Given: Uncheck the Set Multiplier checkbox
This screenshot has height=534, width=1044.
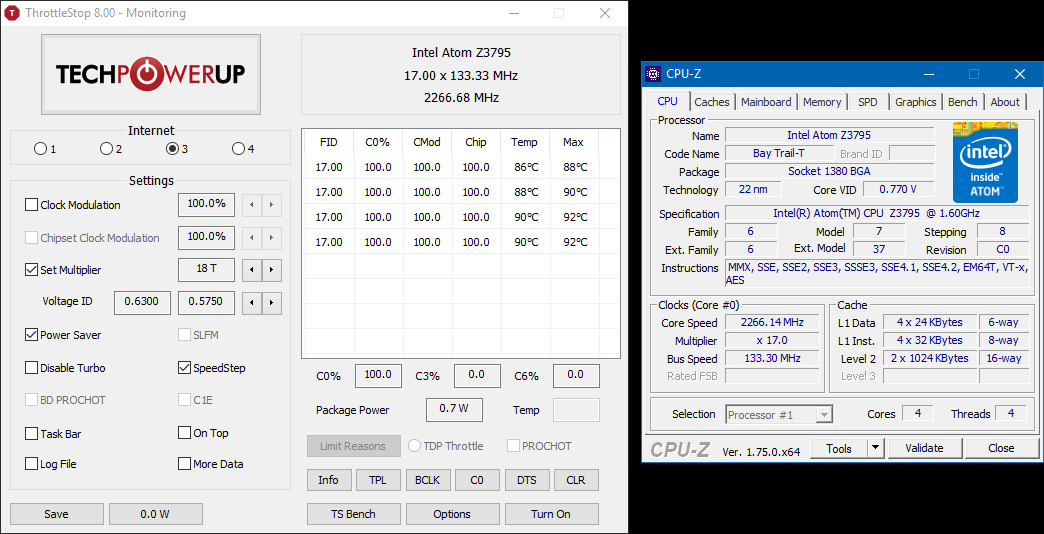Looking at the screenshot, I should (x=31, y=270).
